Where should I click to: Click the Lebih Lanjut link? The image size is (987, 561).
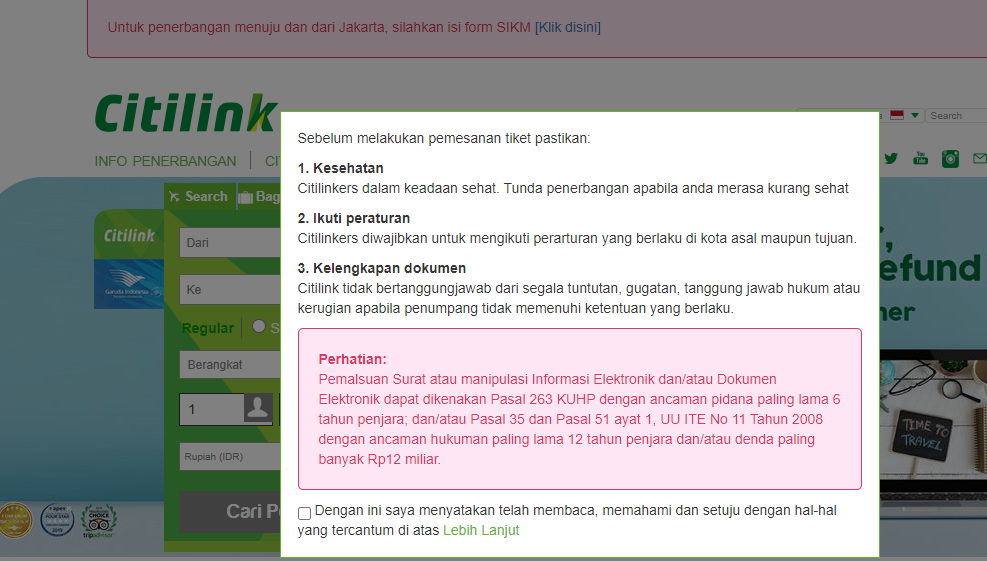pos(481,531)
